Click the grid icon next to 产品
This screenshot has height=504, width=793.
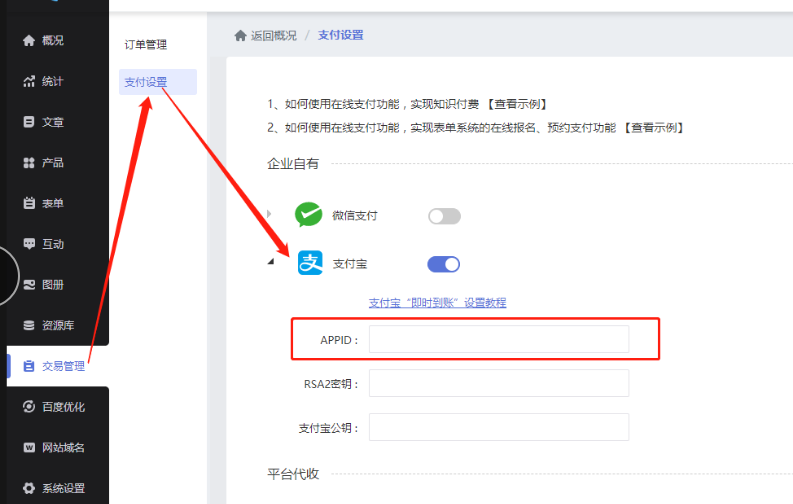tap(29, 163)
